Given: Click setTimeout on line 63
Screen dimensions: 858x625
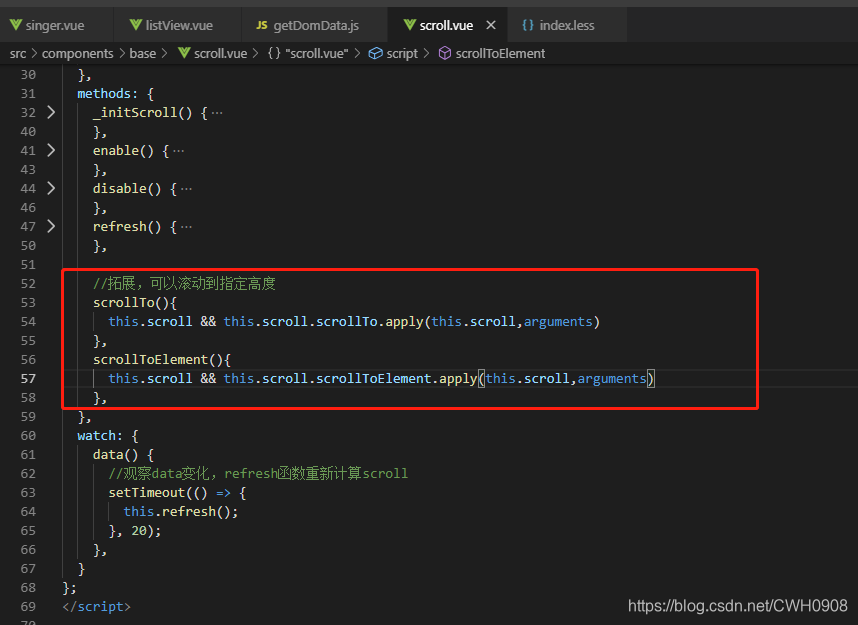Looking at the screenshot, I should click(x=146, y=493).
